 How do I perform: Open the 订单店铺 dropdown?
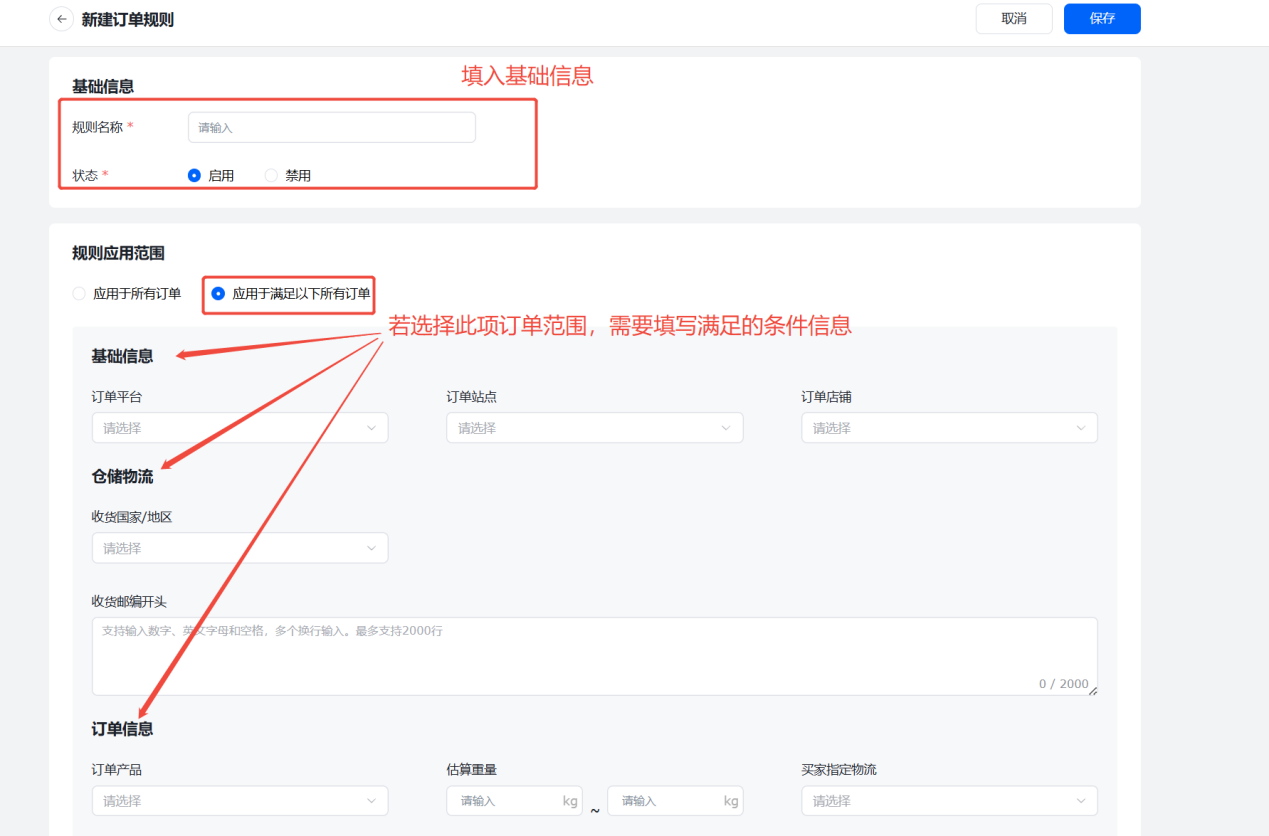[949, 428]
